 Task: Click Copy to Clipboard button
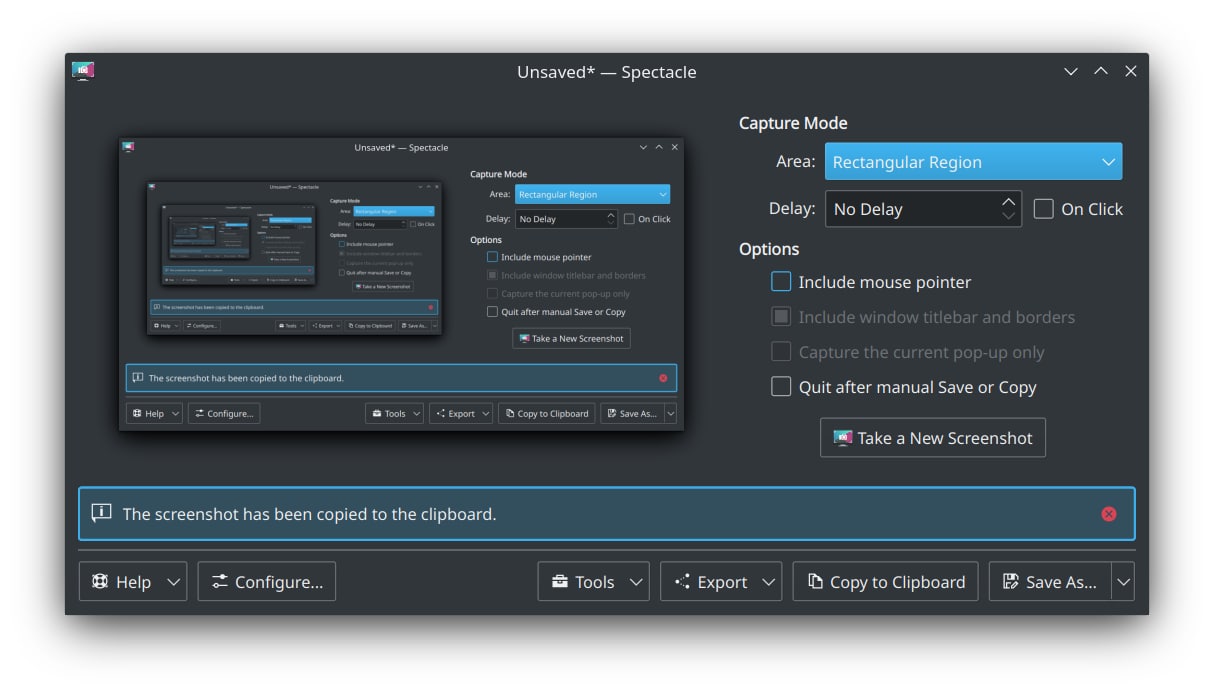(x=886, y=582)
